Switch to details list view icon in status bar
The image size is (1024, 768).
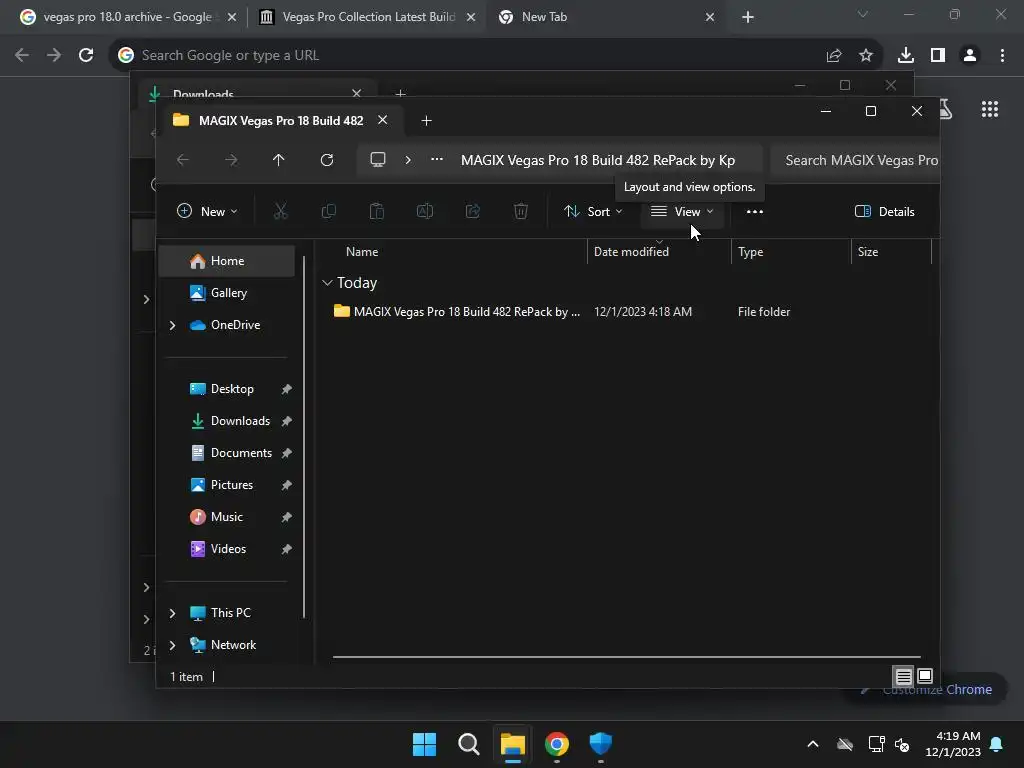point(903,676)
